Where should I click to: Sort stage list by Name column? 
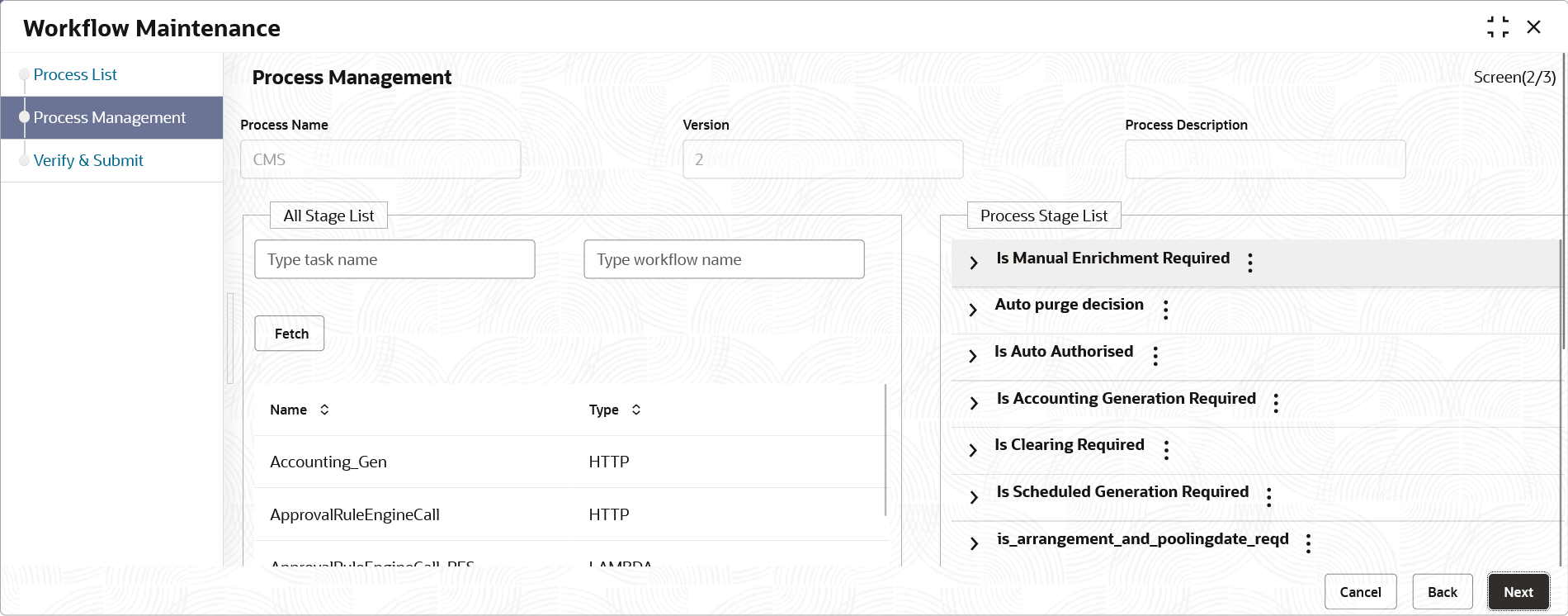pos(324,410)
